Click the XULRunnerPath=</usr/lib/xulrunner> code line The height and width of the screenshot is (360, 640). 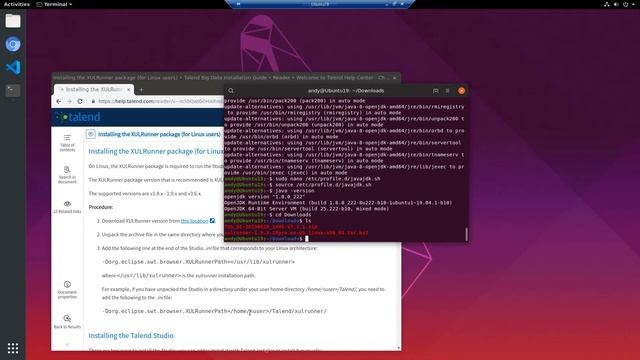(x=198, y=262)
